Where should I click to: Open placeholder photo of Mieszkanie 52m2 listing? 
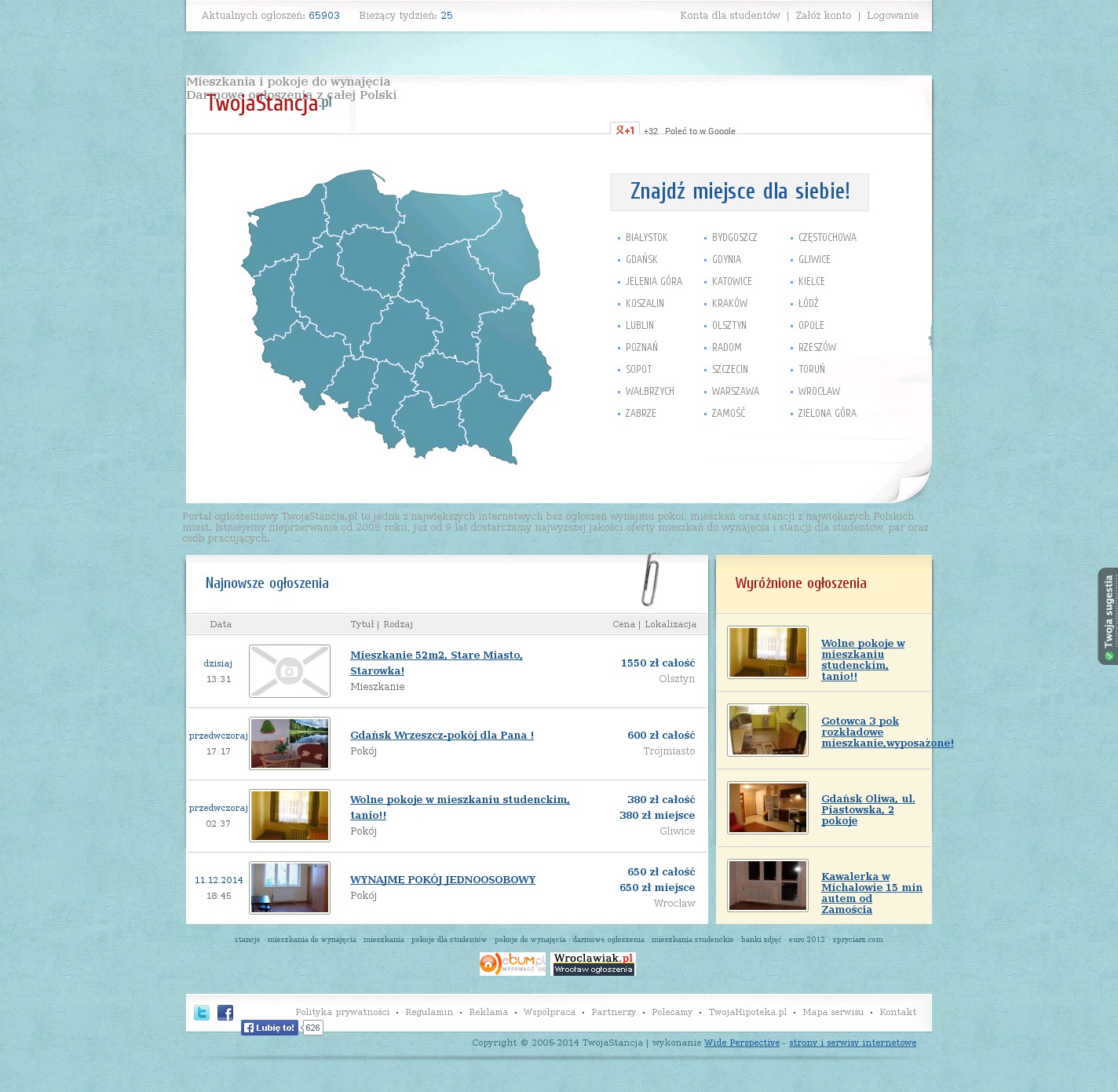290,671
